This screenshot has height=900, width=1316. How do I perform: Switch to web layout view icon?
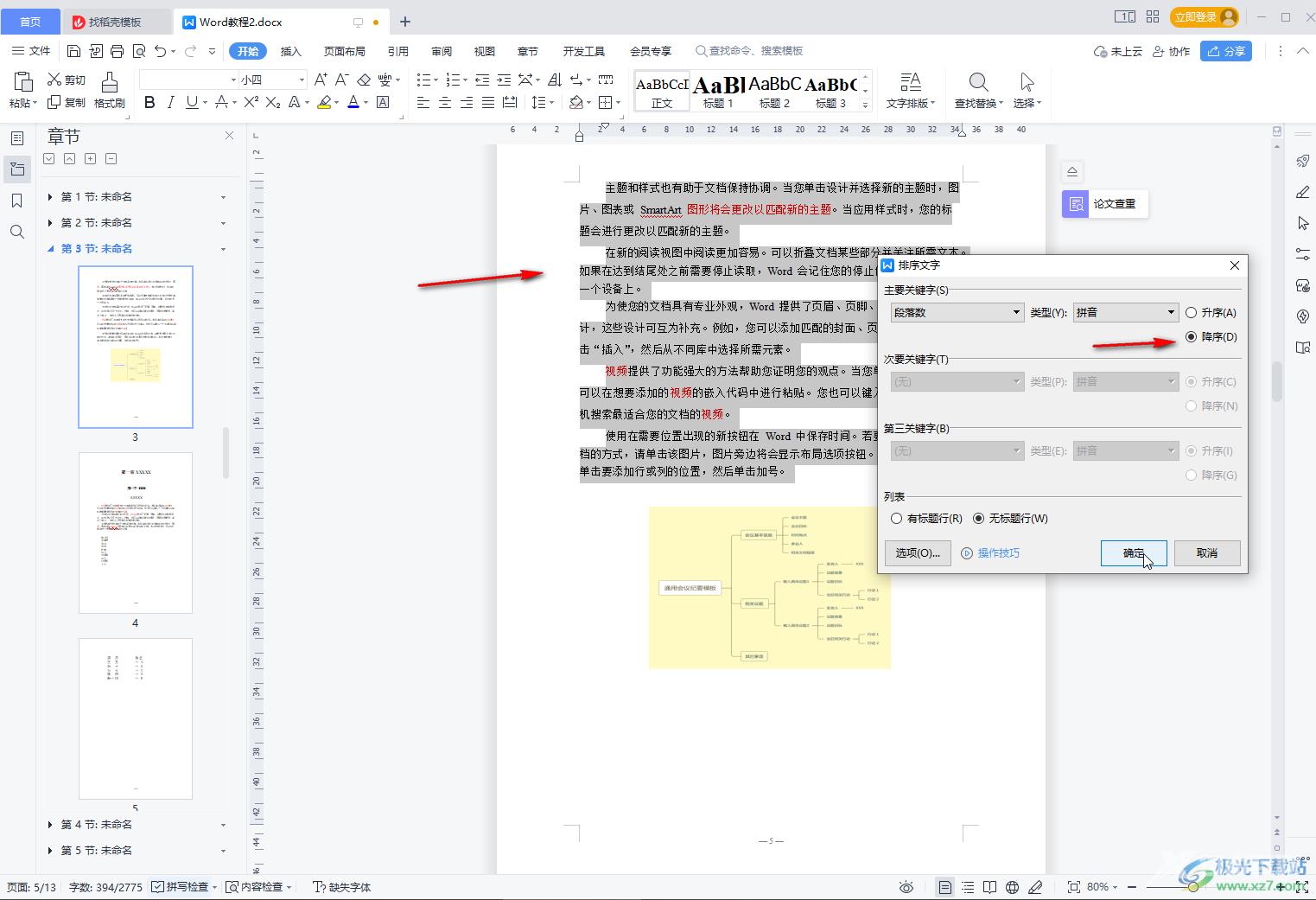(1012, 887)
